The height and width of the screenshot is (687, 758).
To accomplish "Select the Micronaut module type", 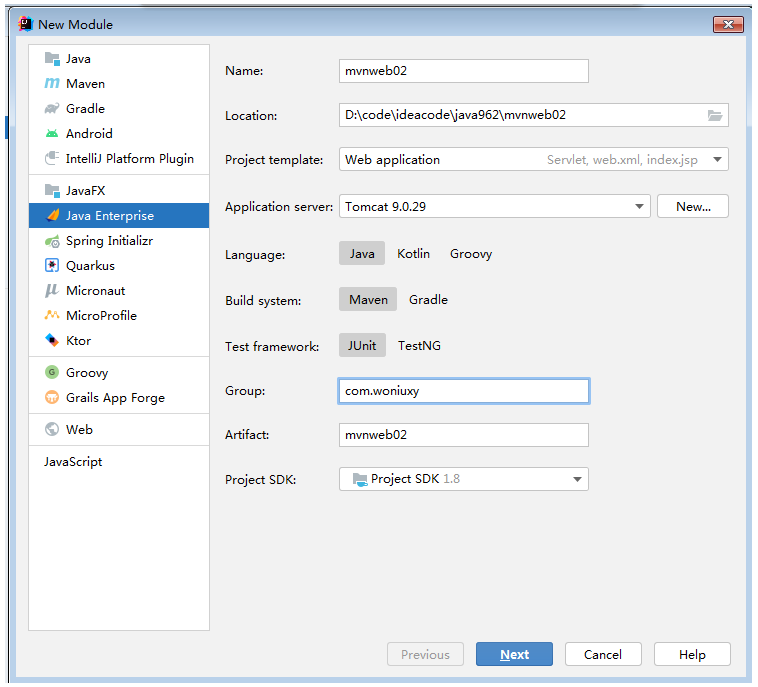I will coord(119,290).
